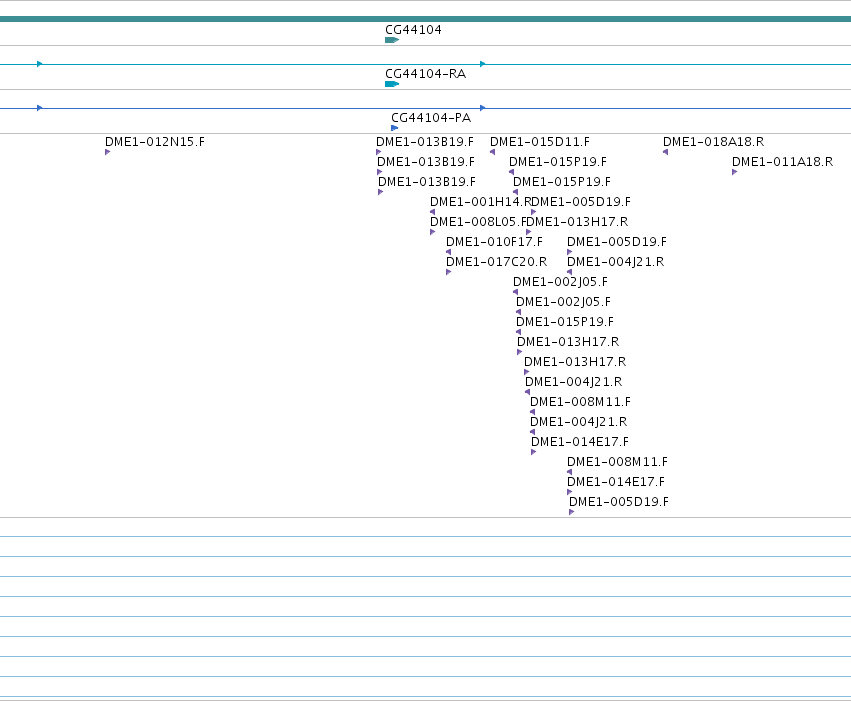Select the DME1-010F17.F label text

(494, 242)
